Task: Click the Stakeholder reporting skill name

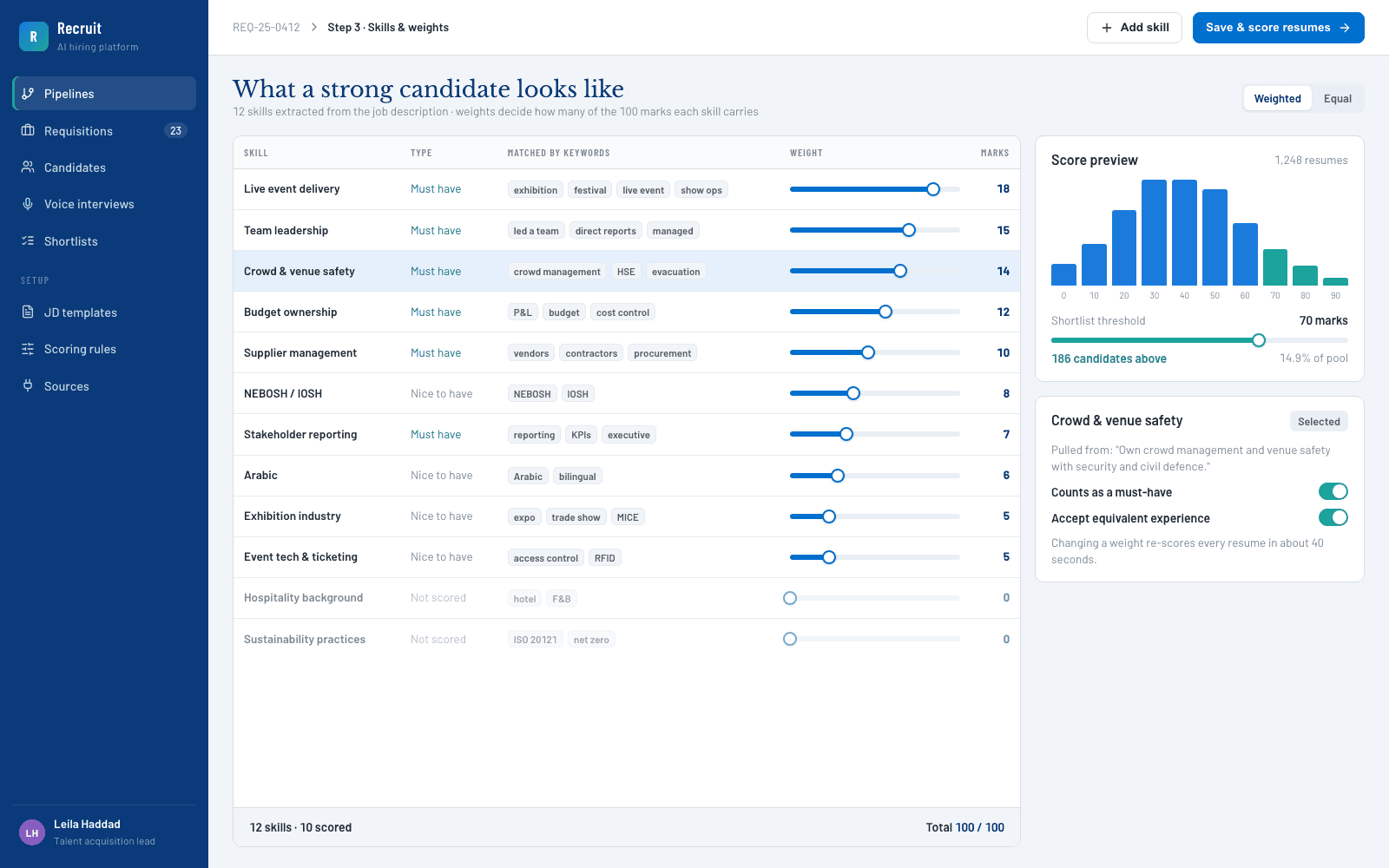Action: click(x=300, y=434)
